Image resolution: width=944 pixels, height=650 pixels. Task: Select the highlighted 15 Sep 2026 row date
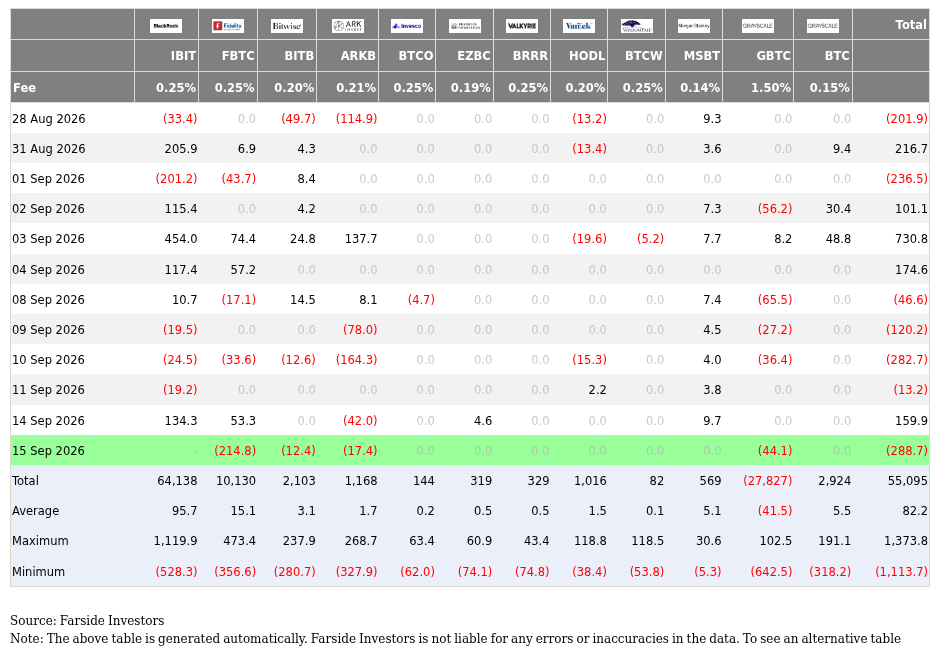48,451
